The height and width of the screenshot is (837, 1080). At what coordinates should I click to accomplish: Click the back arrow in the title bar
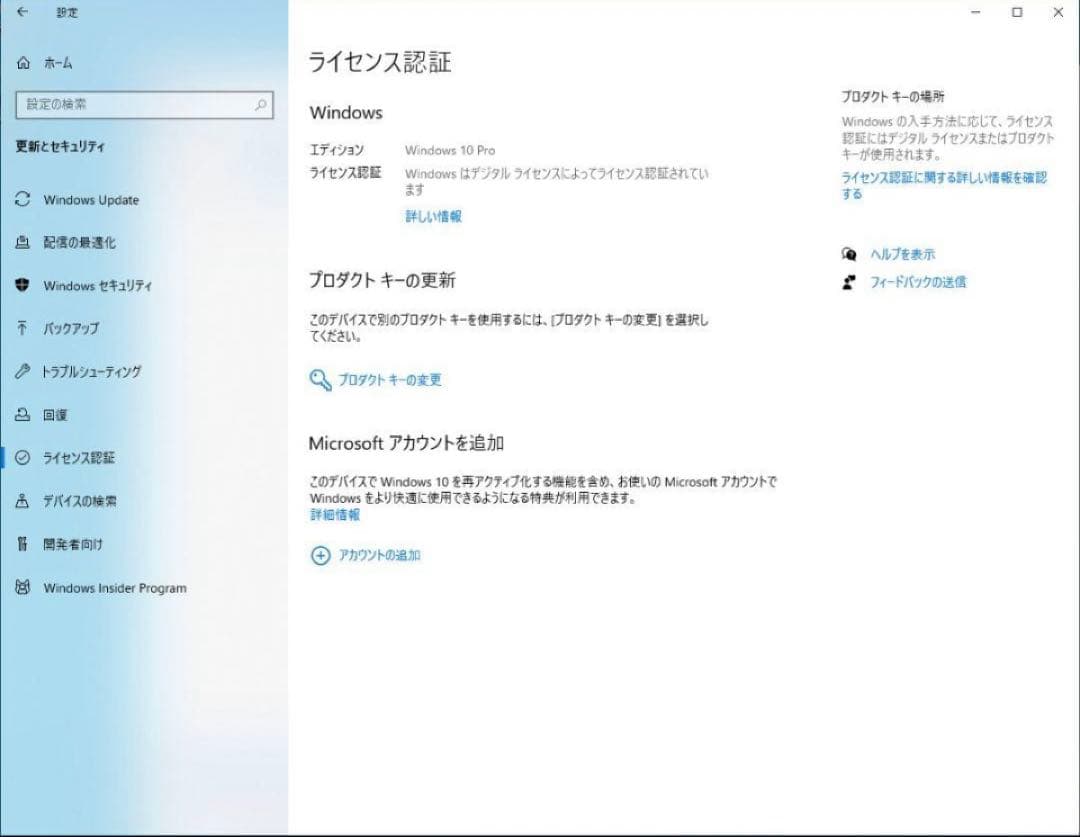(22, 13)
